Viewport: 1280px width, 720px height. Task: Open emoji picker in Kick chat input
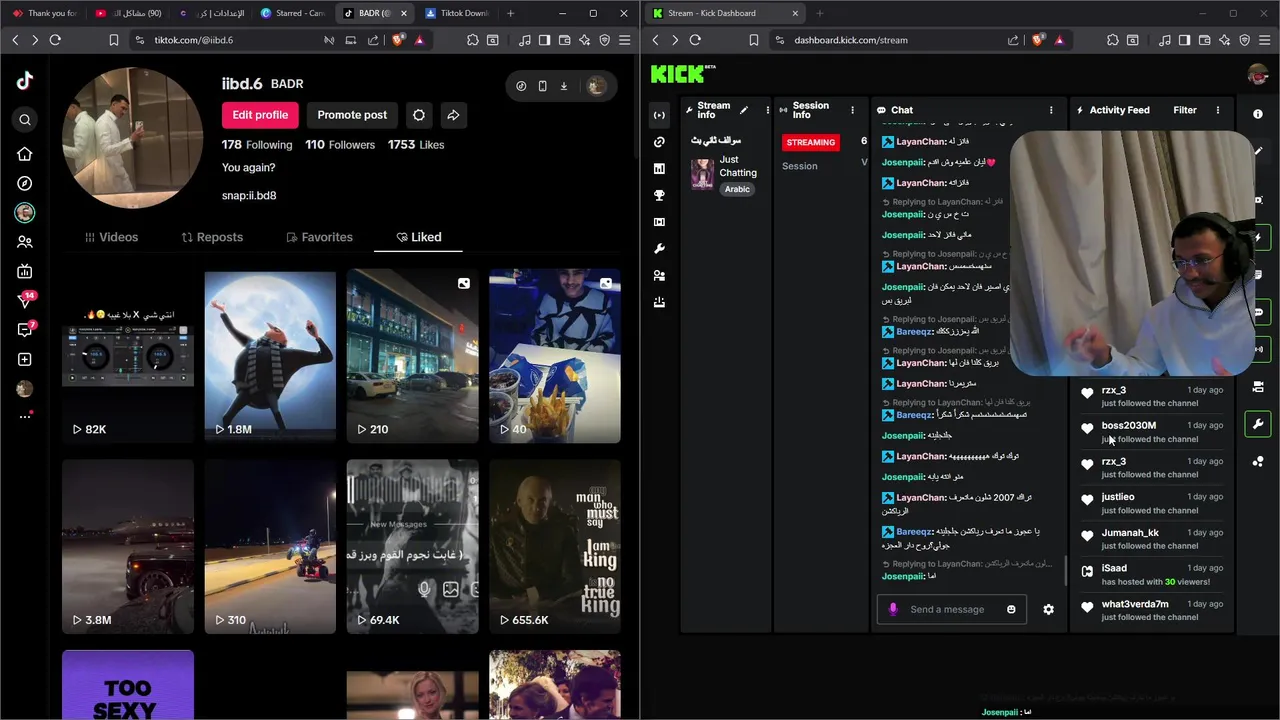coord(1011,609)
